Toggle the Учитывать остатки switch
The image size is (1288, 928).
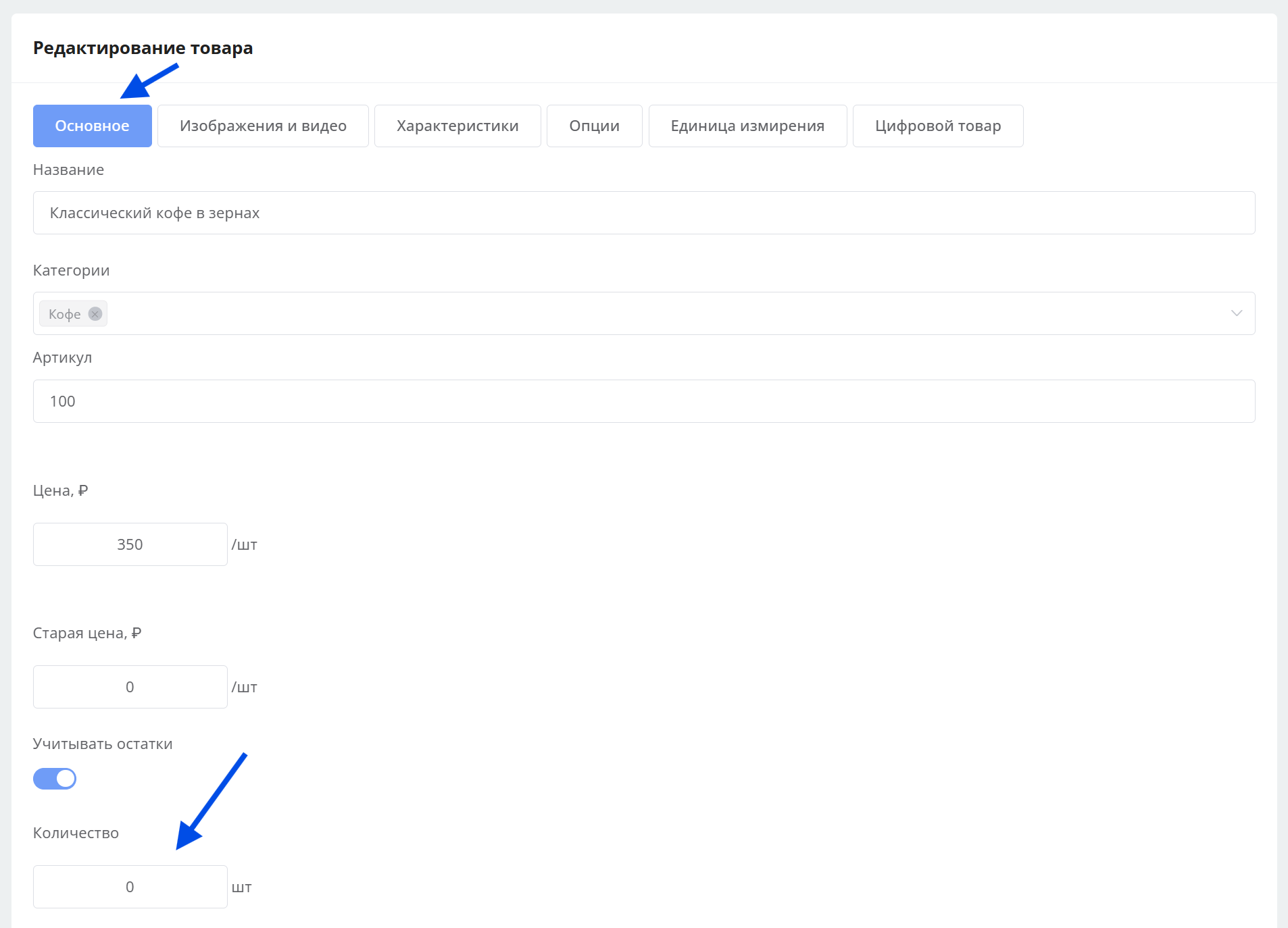(x=55, y=779)
